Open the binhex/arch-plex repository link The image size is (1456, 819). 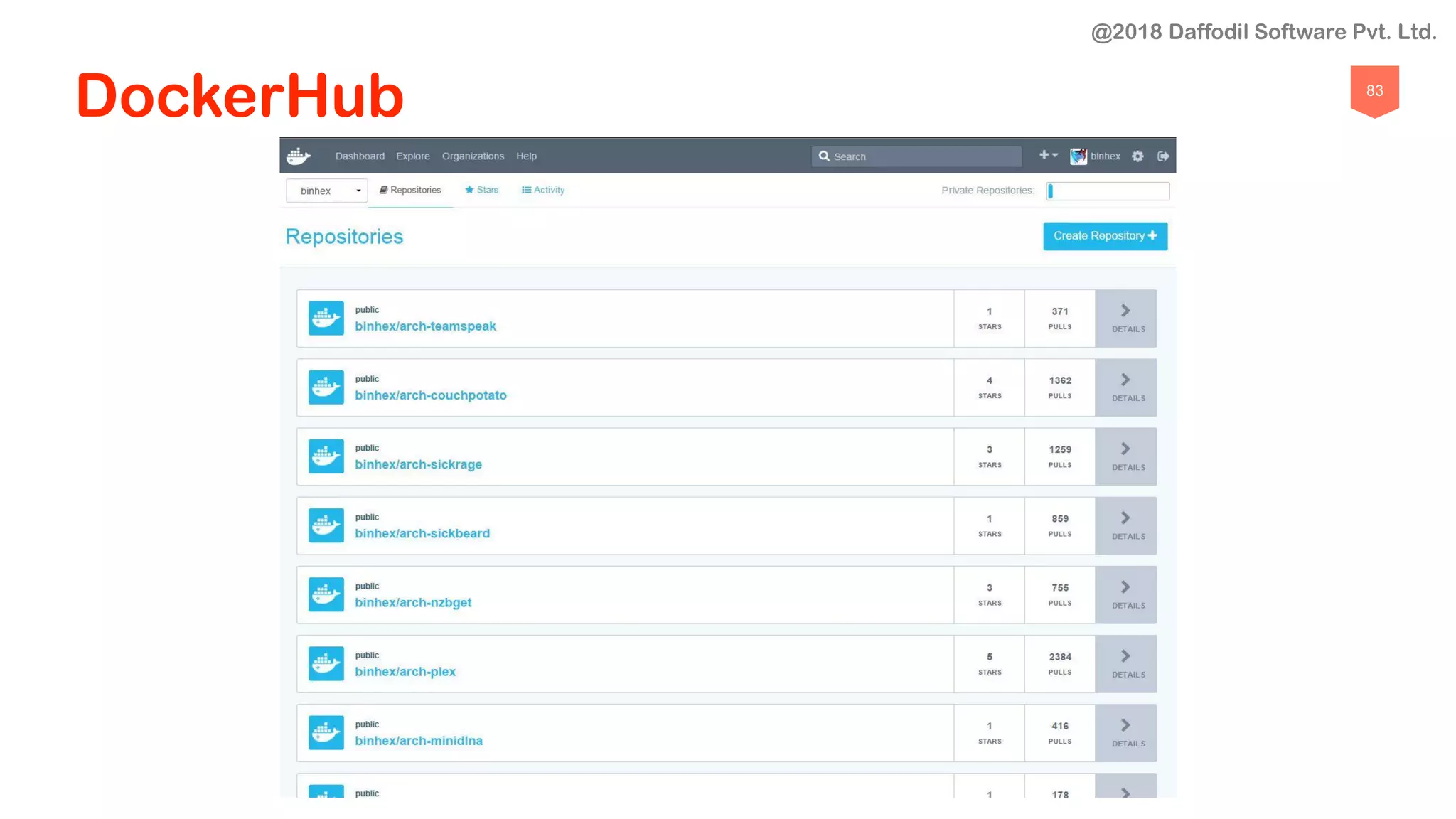[x=405, y=672]
